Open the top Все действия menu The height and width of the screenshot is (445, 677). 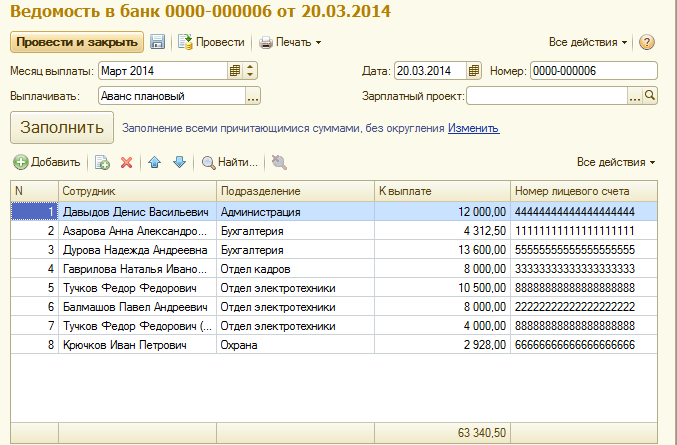588,42
